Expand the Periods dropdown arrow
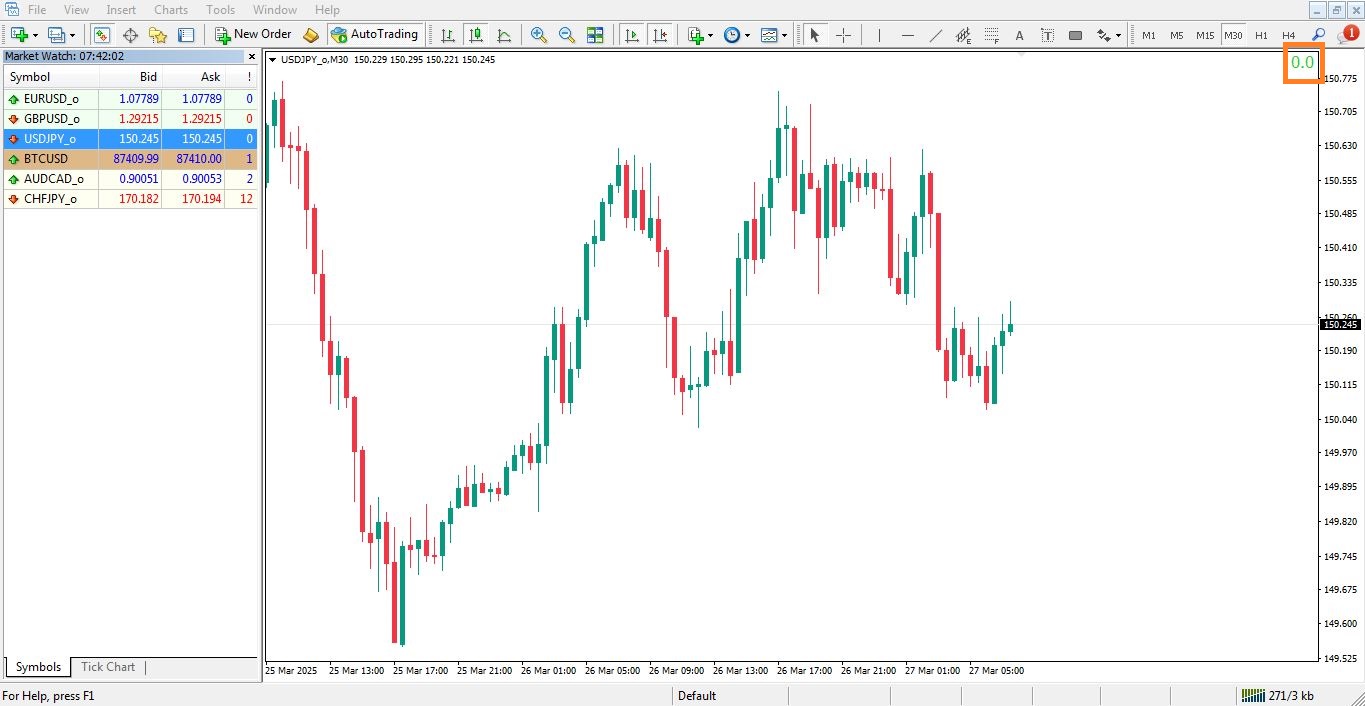This screenshot has height=706, width=1365. (747, 35)
